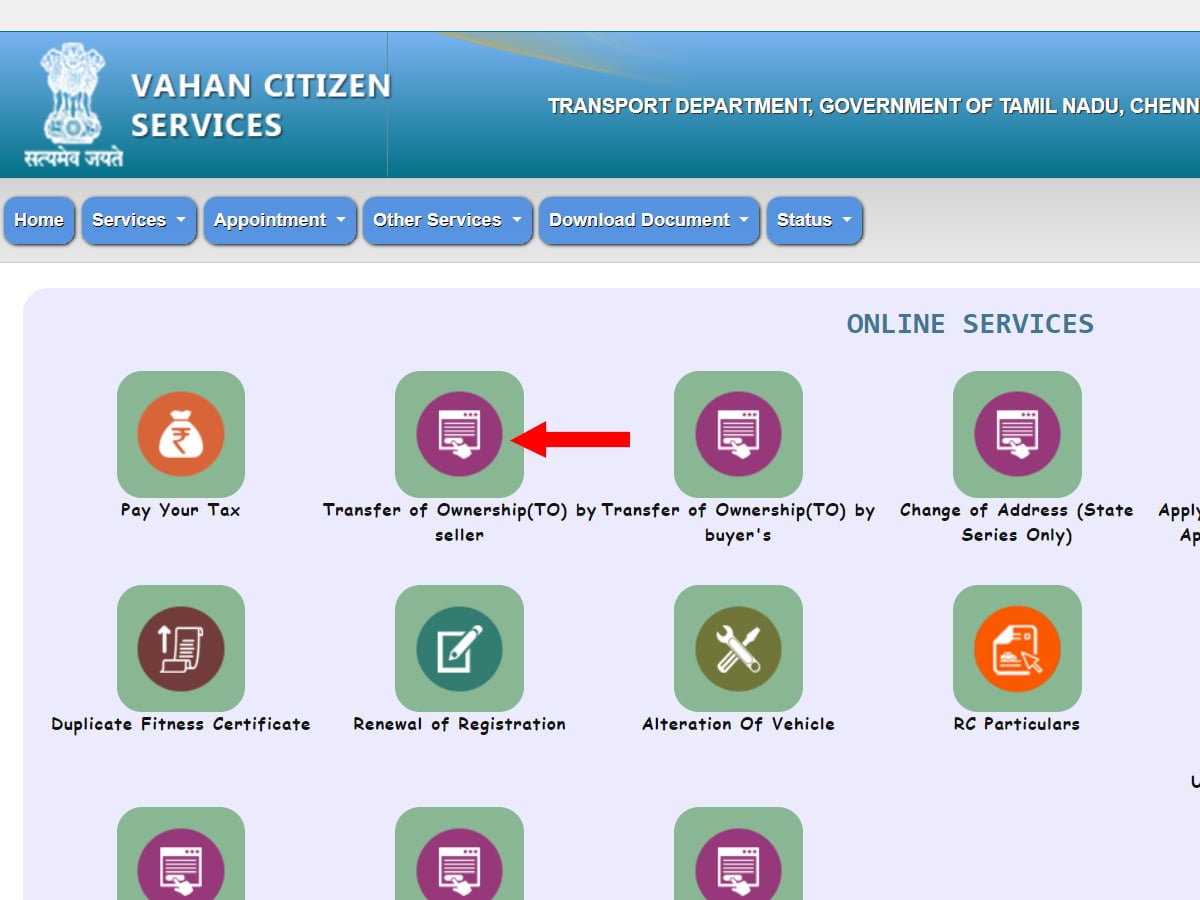Viewport: 1200px width, 900px height.
Task: Open the Alteration Of Vehicle service
Action: tap(738, 648)
